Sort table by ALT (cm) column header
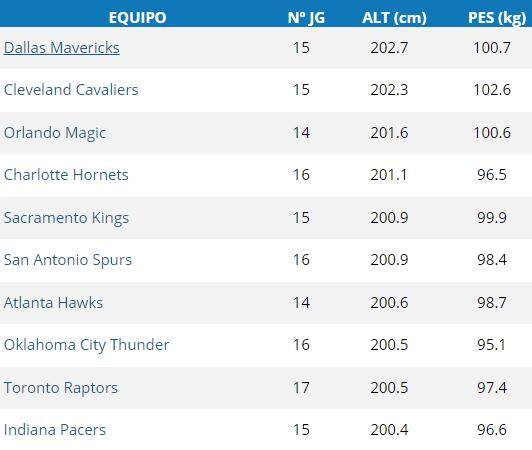 click(x=394, y=17)
